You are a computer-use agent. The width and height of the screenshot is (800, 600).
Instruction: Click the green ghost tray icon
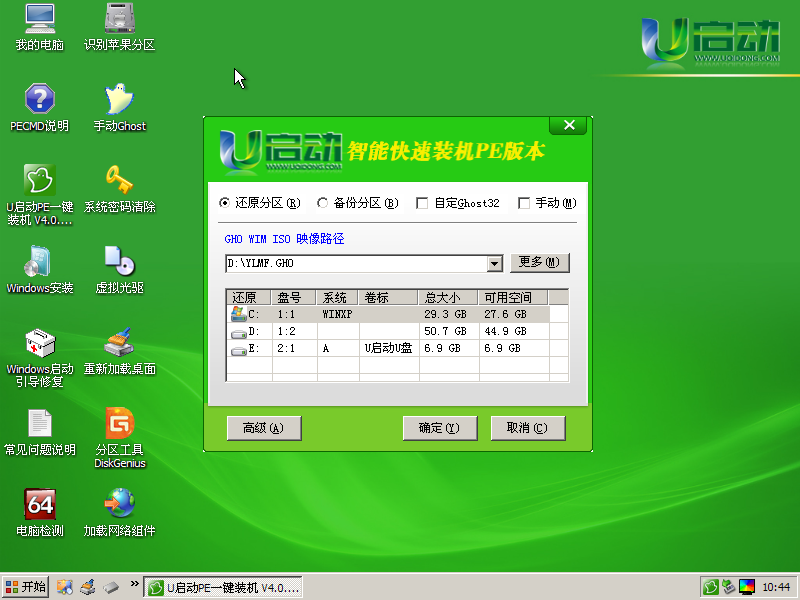[x=711, y=587]
